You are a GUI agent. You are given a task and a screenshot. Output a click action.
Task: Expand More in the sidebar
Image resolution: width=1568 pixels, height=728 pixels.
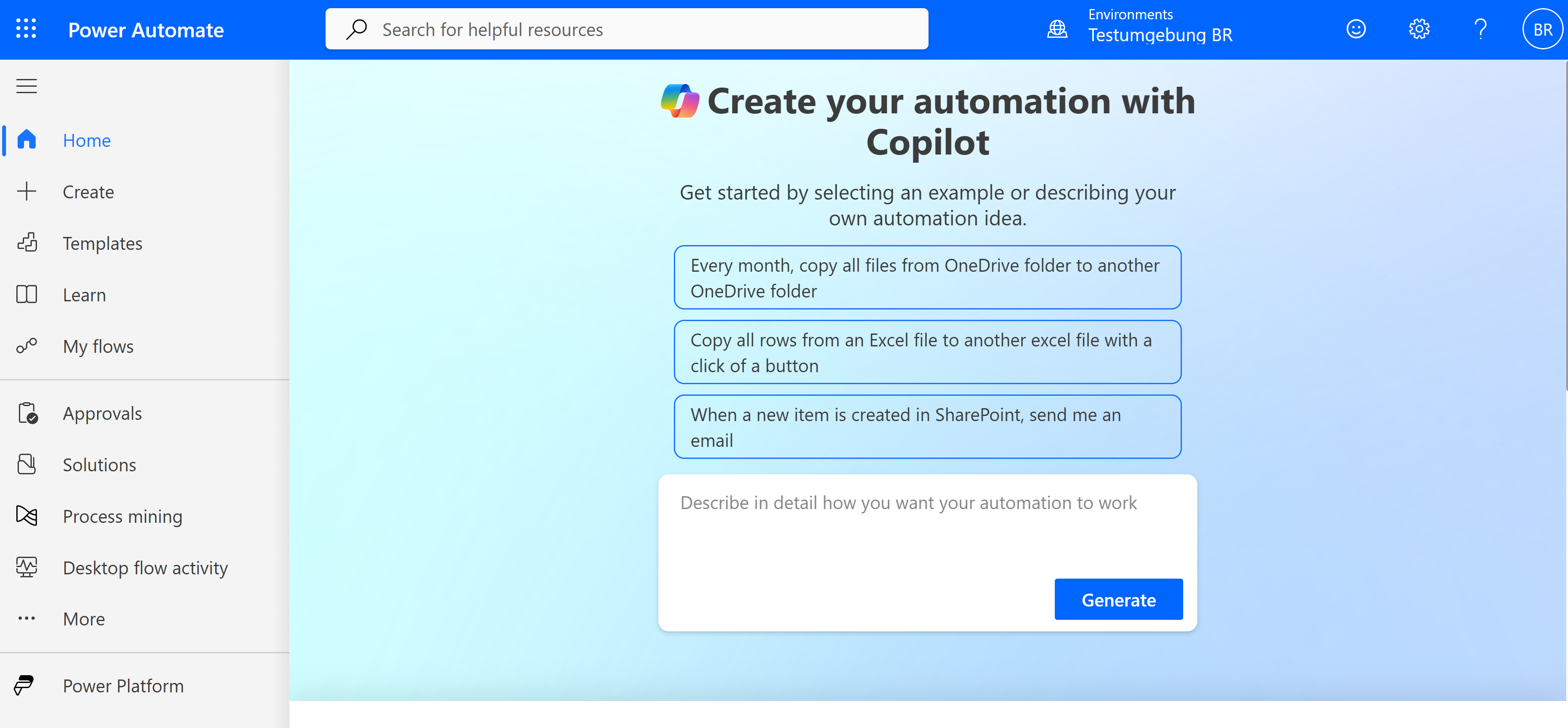(x=144, y=619)
